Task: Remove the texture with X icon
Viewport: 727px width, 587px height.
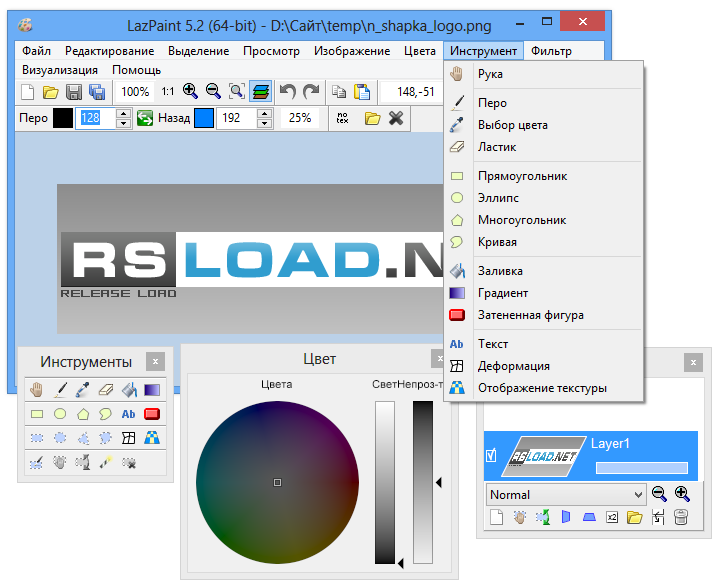Action: [396, 118]
